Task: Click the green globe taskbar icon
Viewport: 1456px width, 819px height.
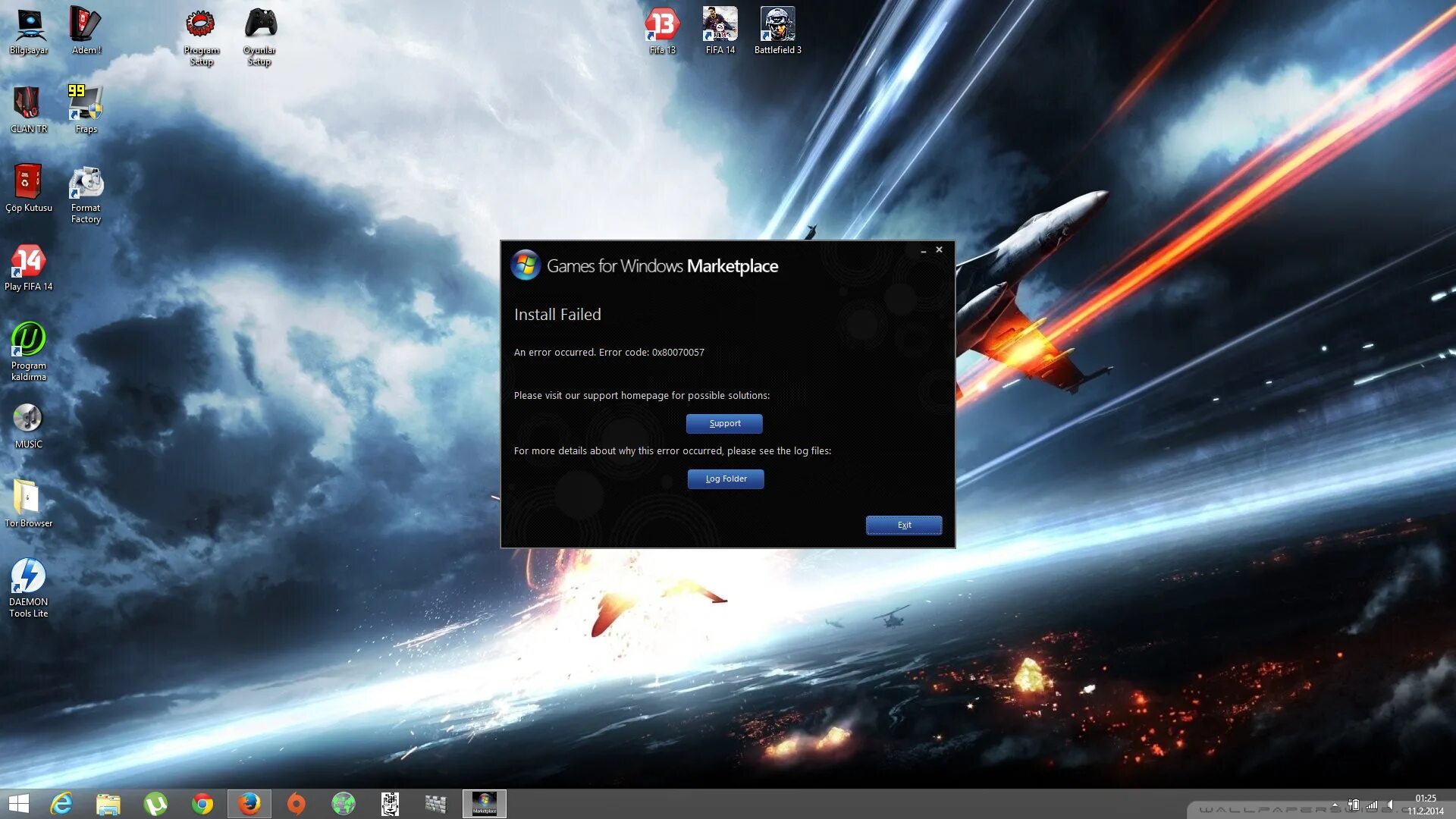Action: pos(344,804)
